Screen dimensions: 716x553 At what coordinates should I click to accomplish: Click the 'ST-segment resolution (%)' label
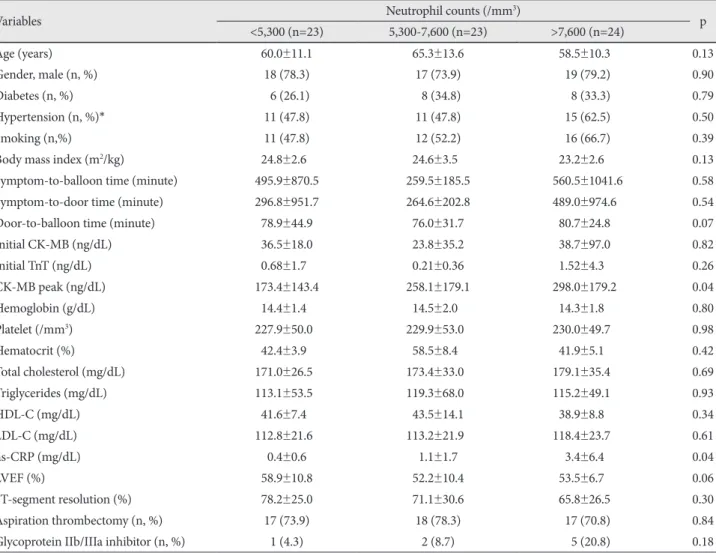point(65,500)
